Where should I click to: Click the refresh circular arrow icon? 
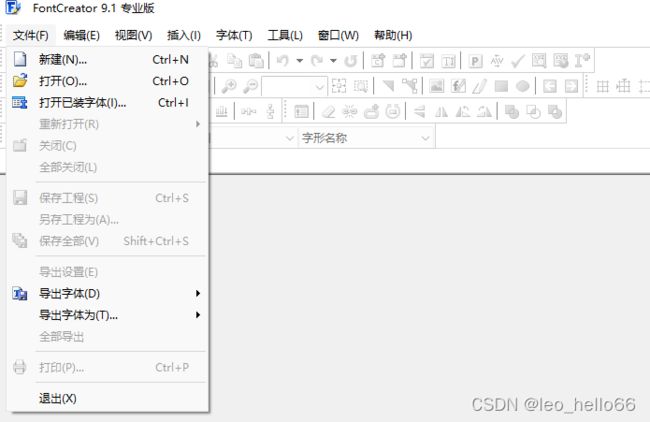(x=351, y=61)
